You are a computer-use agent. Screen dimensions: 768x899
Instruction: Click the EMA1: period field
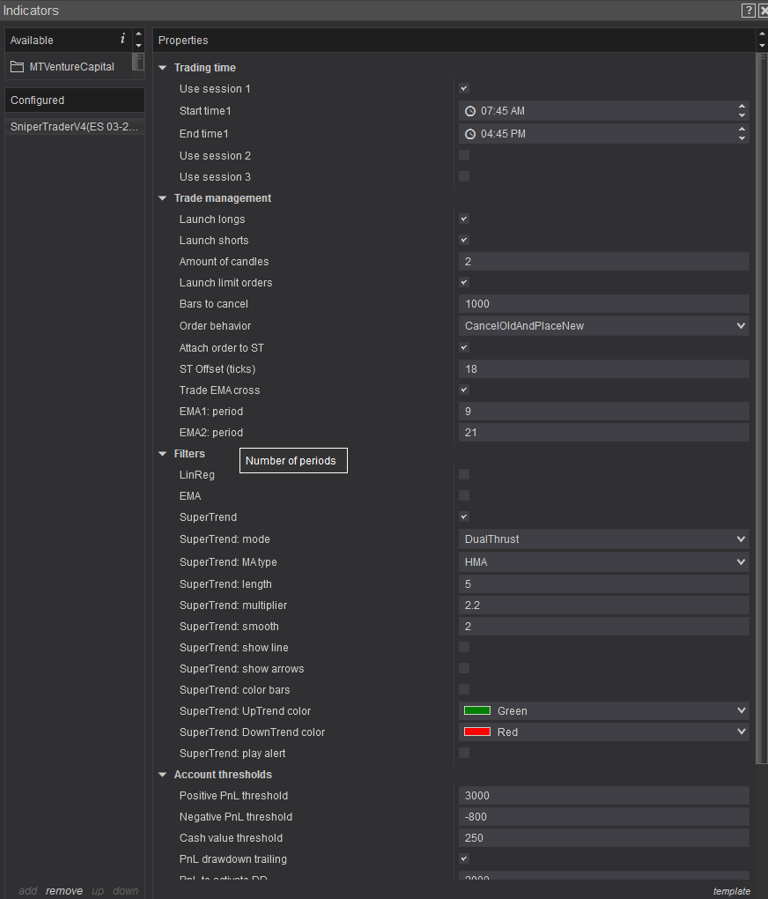tap(604, 411)
